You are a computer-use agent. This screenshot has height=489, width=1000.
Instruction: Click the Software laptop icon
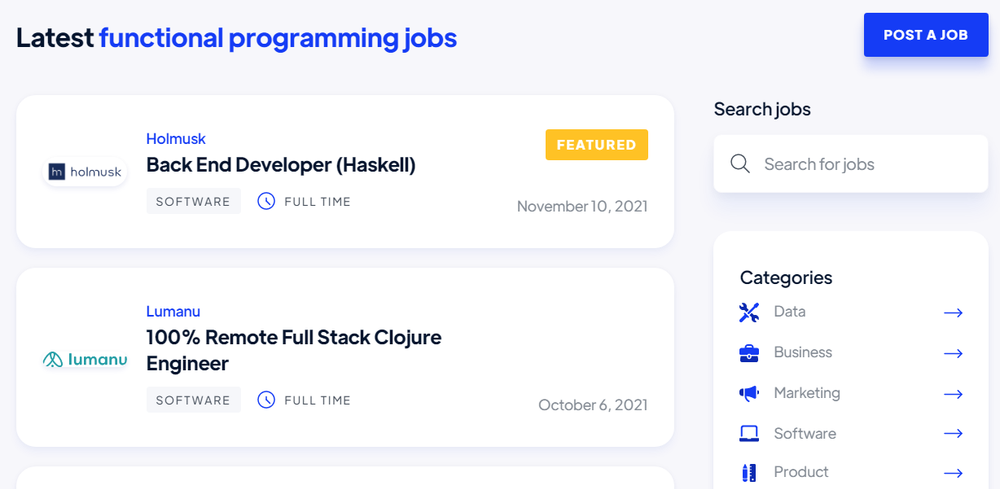coord(749,434)
